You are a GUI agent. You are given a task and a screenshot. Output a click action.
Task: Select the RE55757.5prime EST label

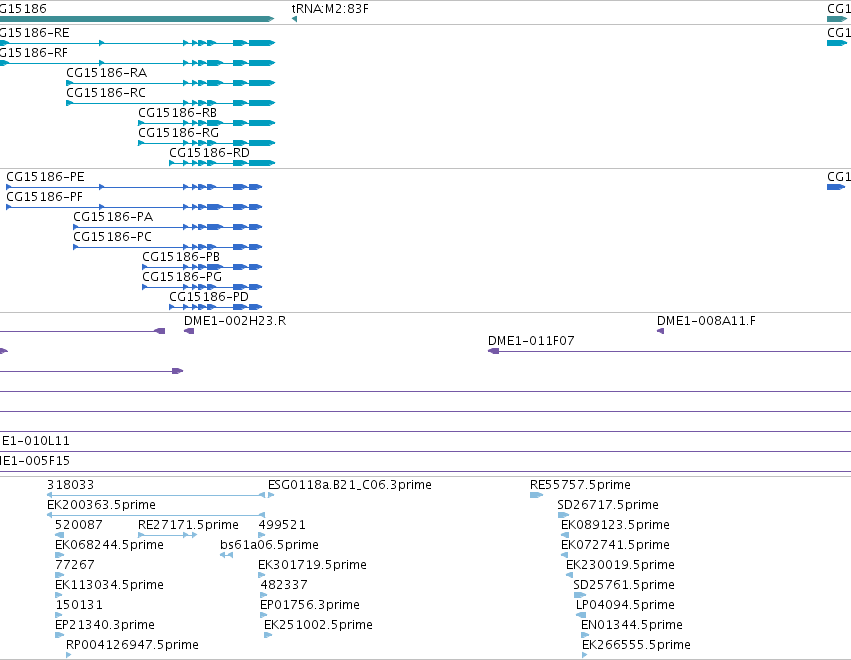pyautogui.click(x=581, y=485)
